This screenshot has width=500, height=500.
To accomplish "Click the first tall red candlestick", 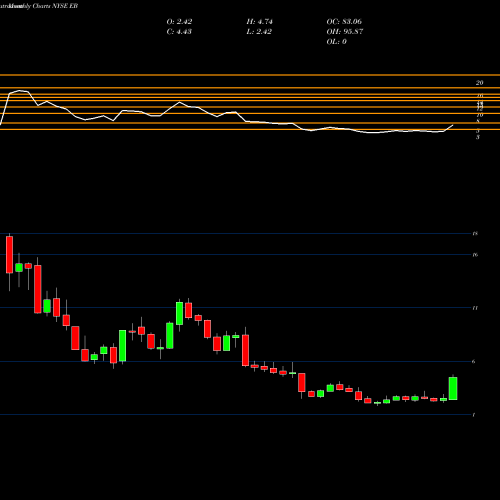I will [x=9, y=255].
